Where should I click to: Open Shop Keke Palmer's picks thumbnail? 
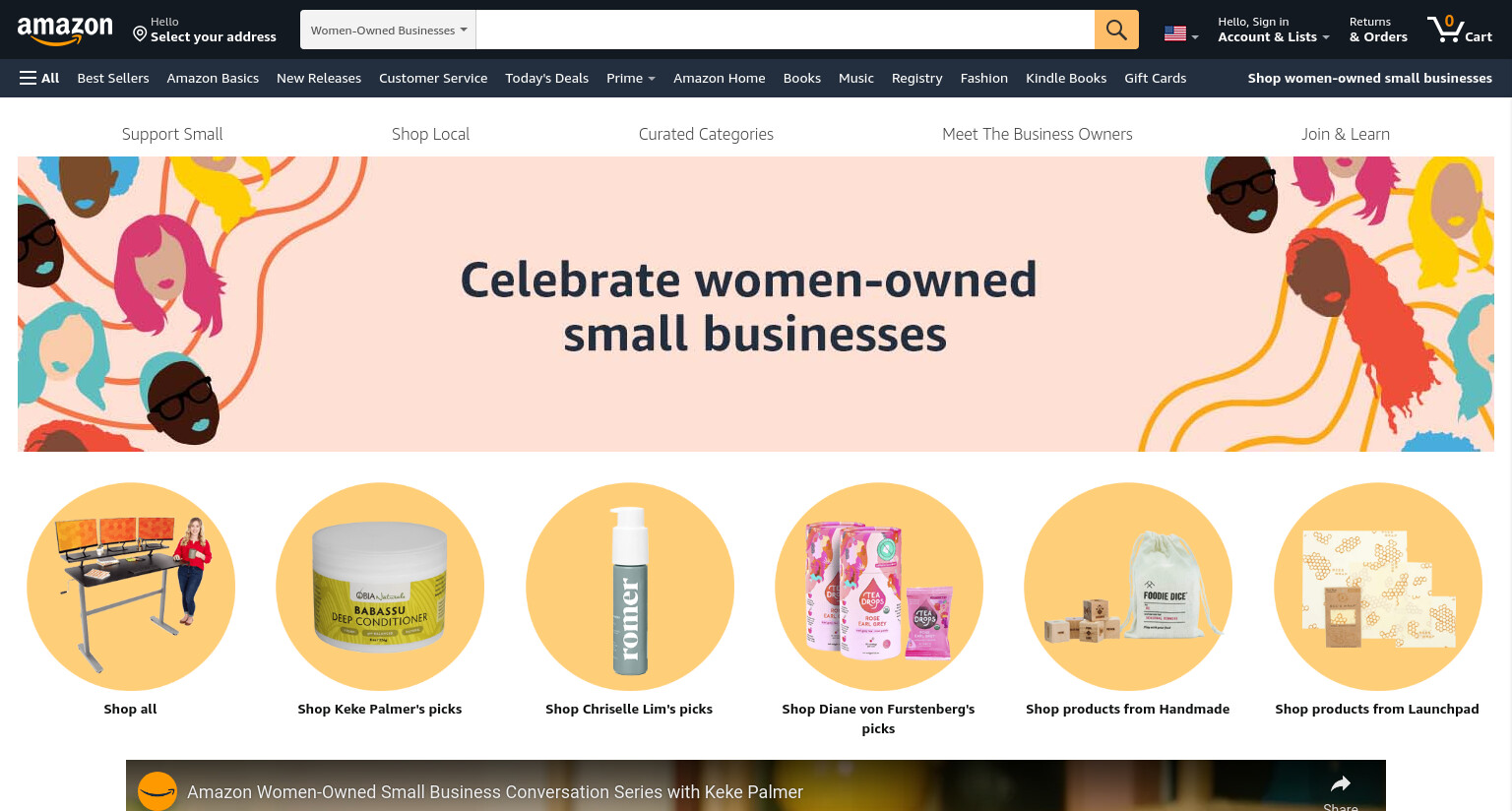(380, 587)
